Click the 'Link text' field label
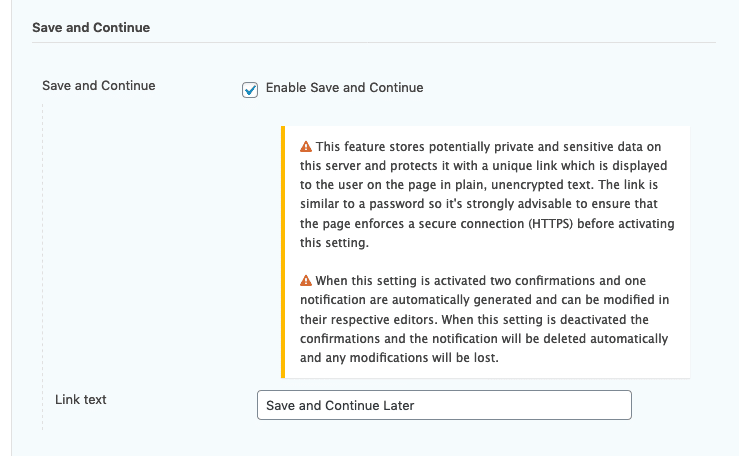Viewport: 739px width, 456px height. (81, 399)
